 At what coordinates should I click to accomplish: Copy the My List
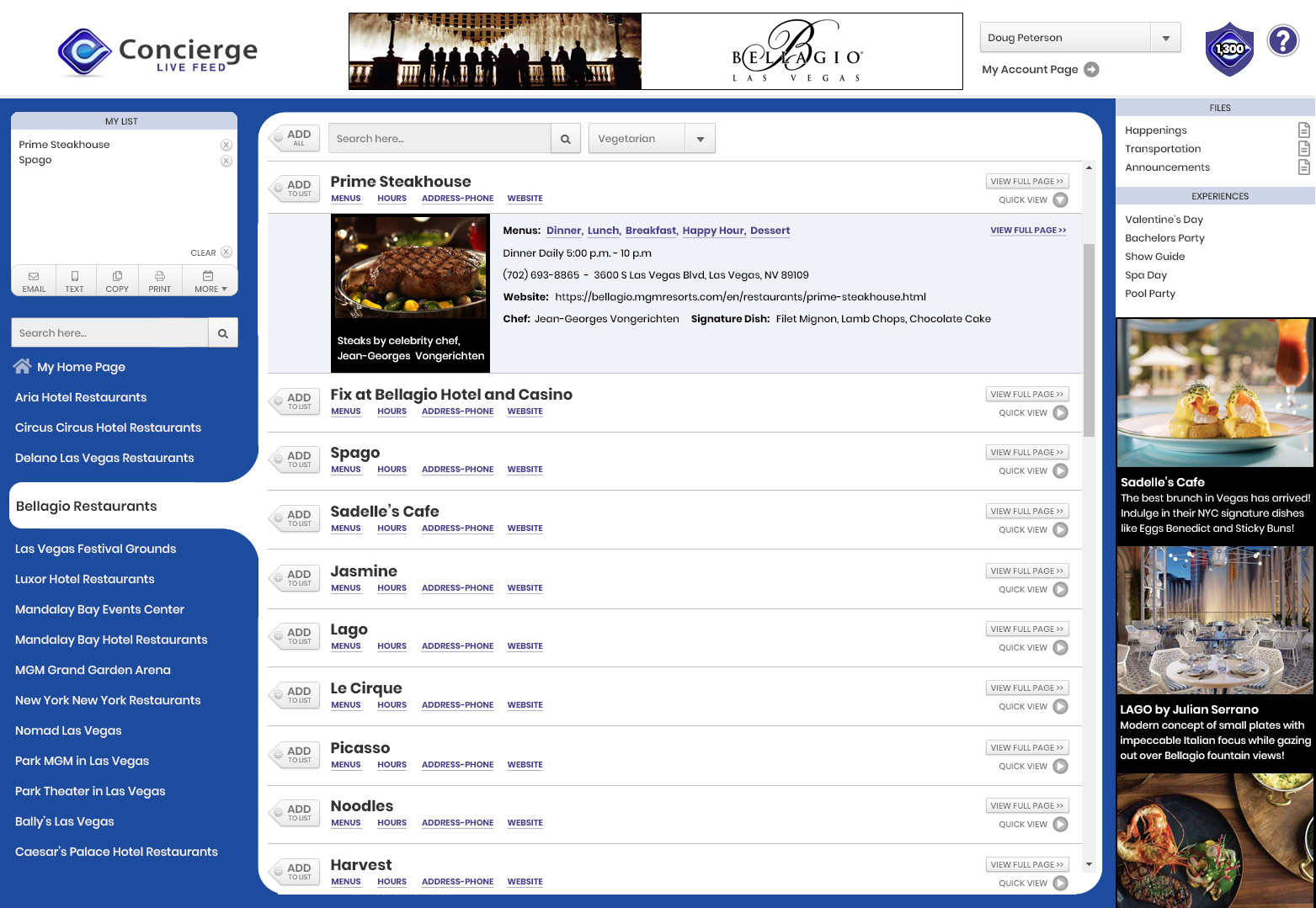[117, 281]
